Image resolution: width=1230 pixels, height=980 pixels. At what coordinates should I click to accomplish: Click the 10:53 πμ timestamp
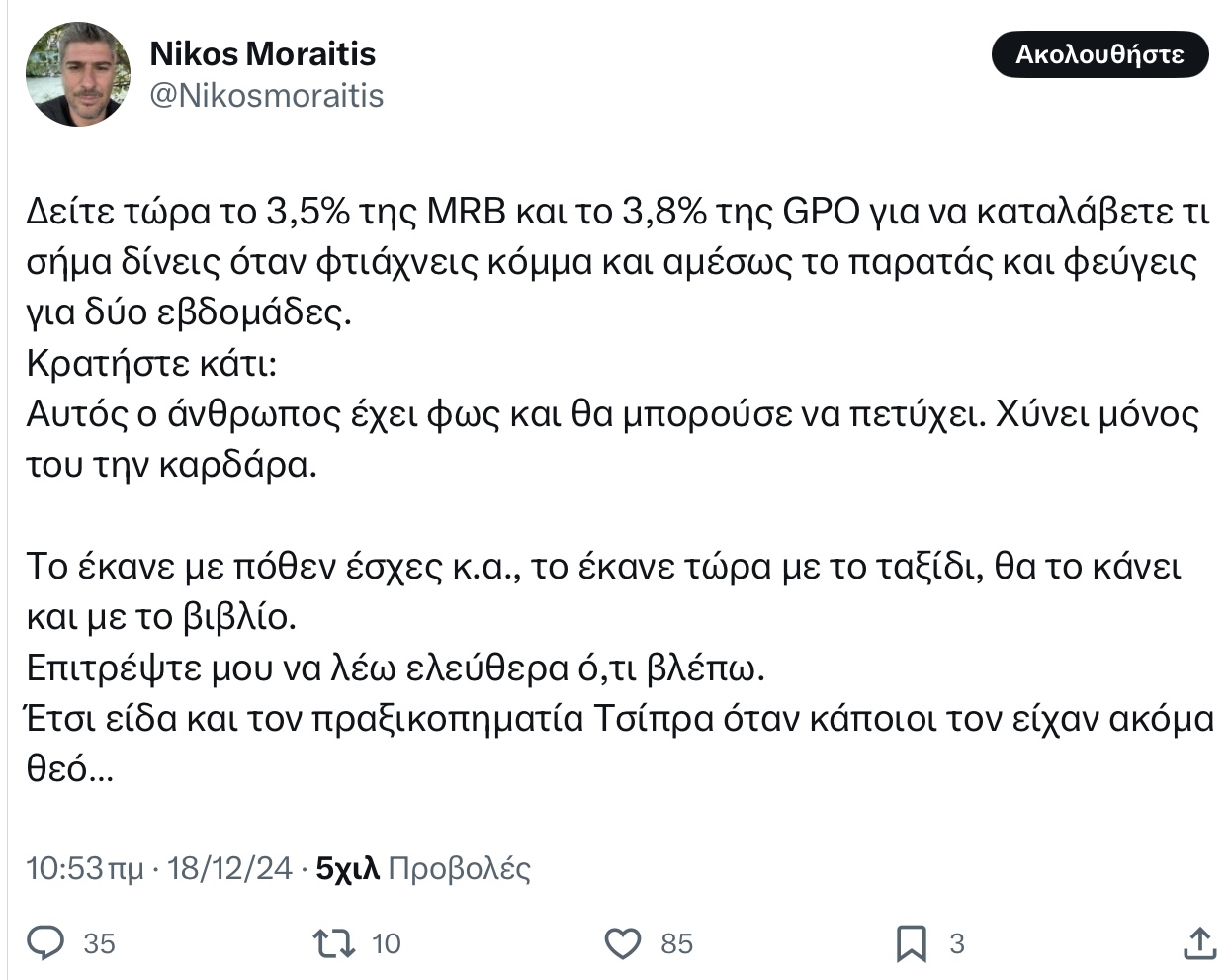[x=84, y=868]
